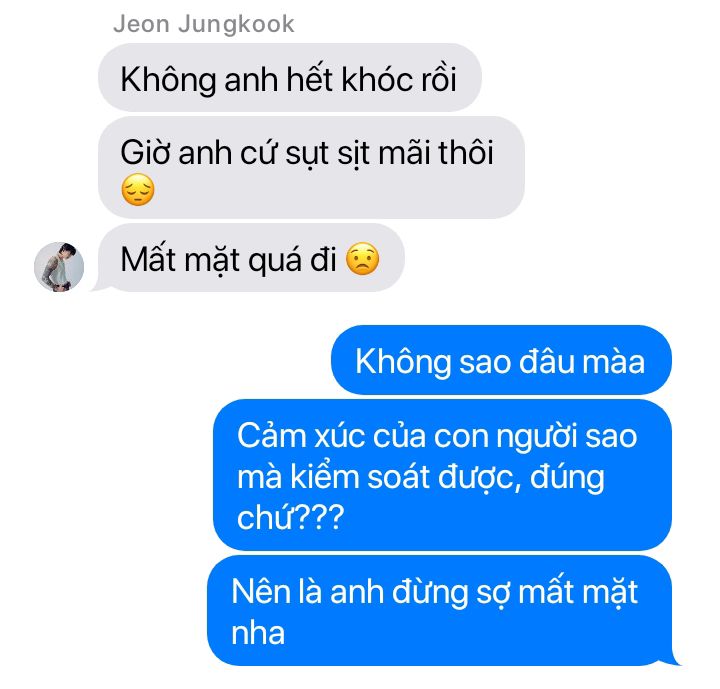
Task: Tap the worried face emoji
Action: [x=363, y=259]
